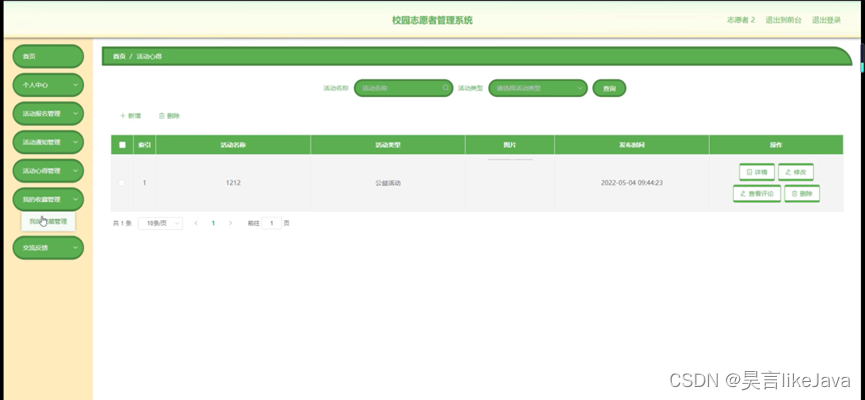Screen dimensions: 865x400
Task: Click the 公益活动 type cell
Action: 388,183
